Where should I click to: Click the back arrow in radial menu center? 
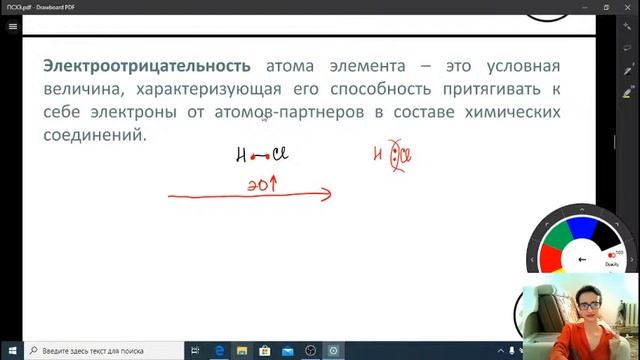582,260
